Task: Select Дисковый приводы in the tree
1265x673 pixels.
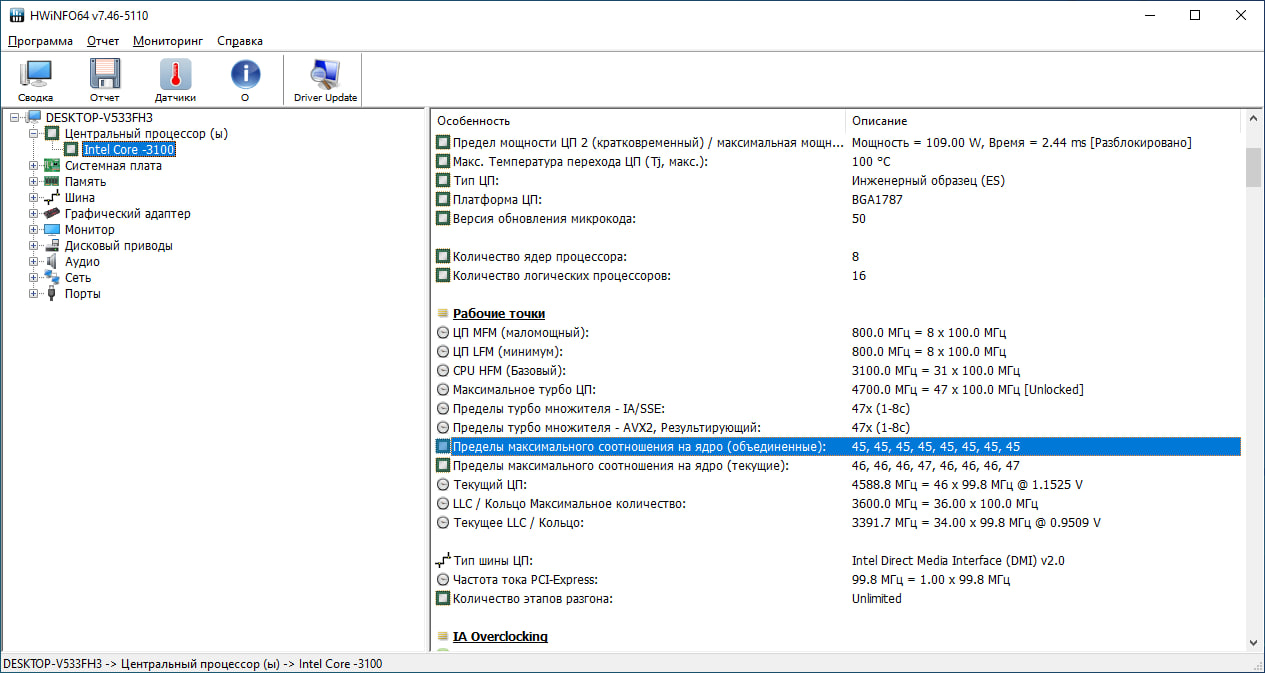Action: [x=118, y=246]
